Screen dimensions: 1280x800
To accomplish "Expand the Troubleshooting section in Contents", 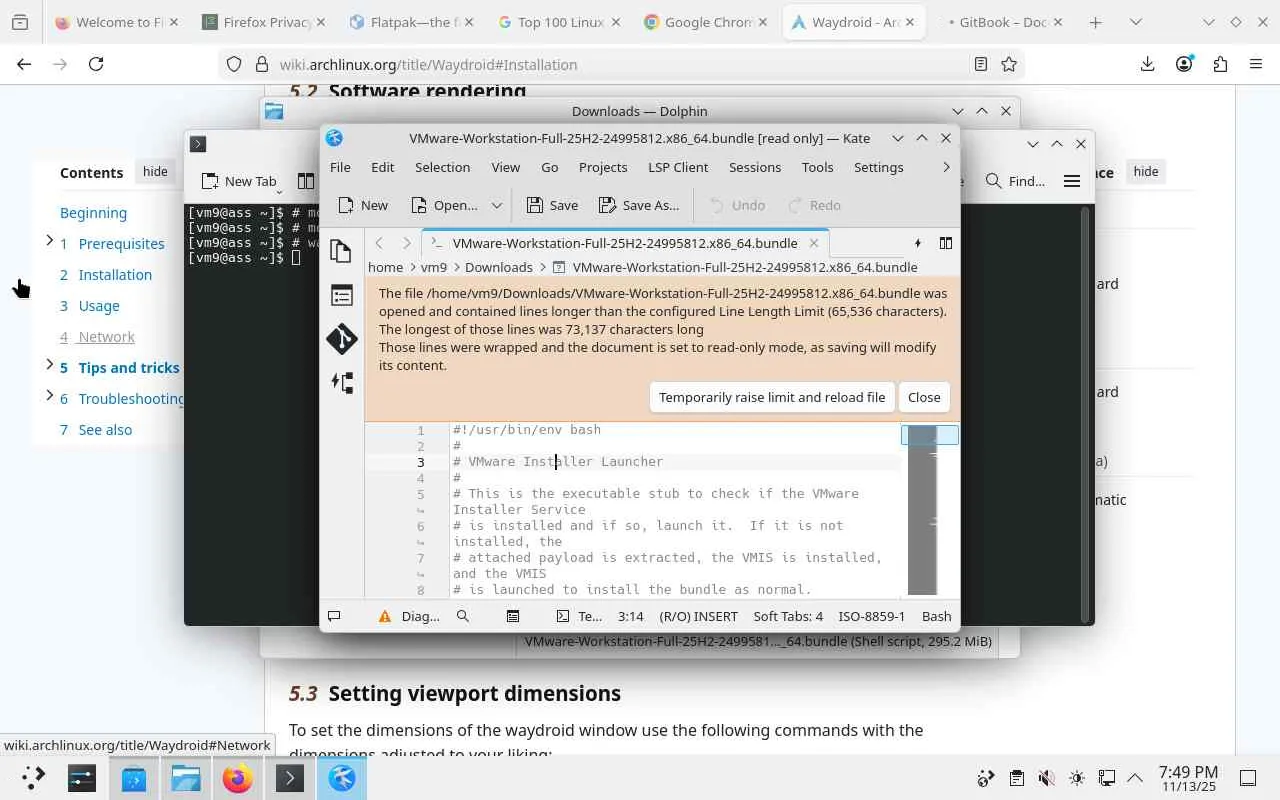I will (50, 395).
